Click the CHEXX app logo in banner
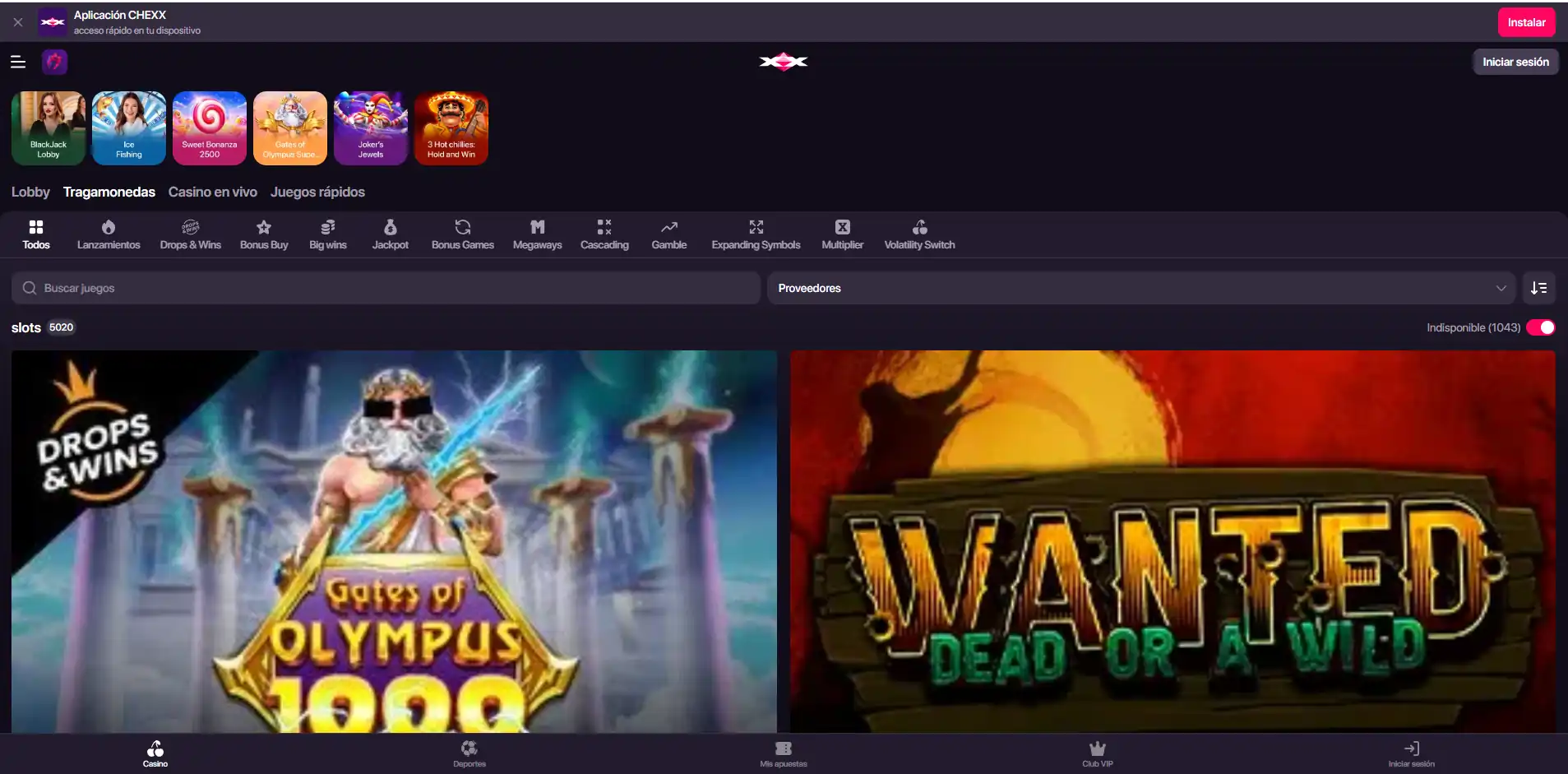Image resolution: width=1568 pixels, height=774 pixels. point(53,22)
